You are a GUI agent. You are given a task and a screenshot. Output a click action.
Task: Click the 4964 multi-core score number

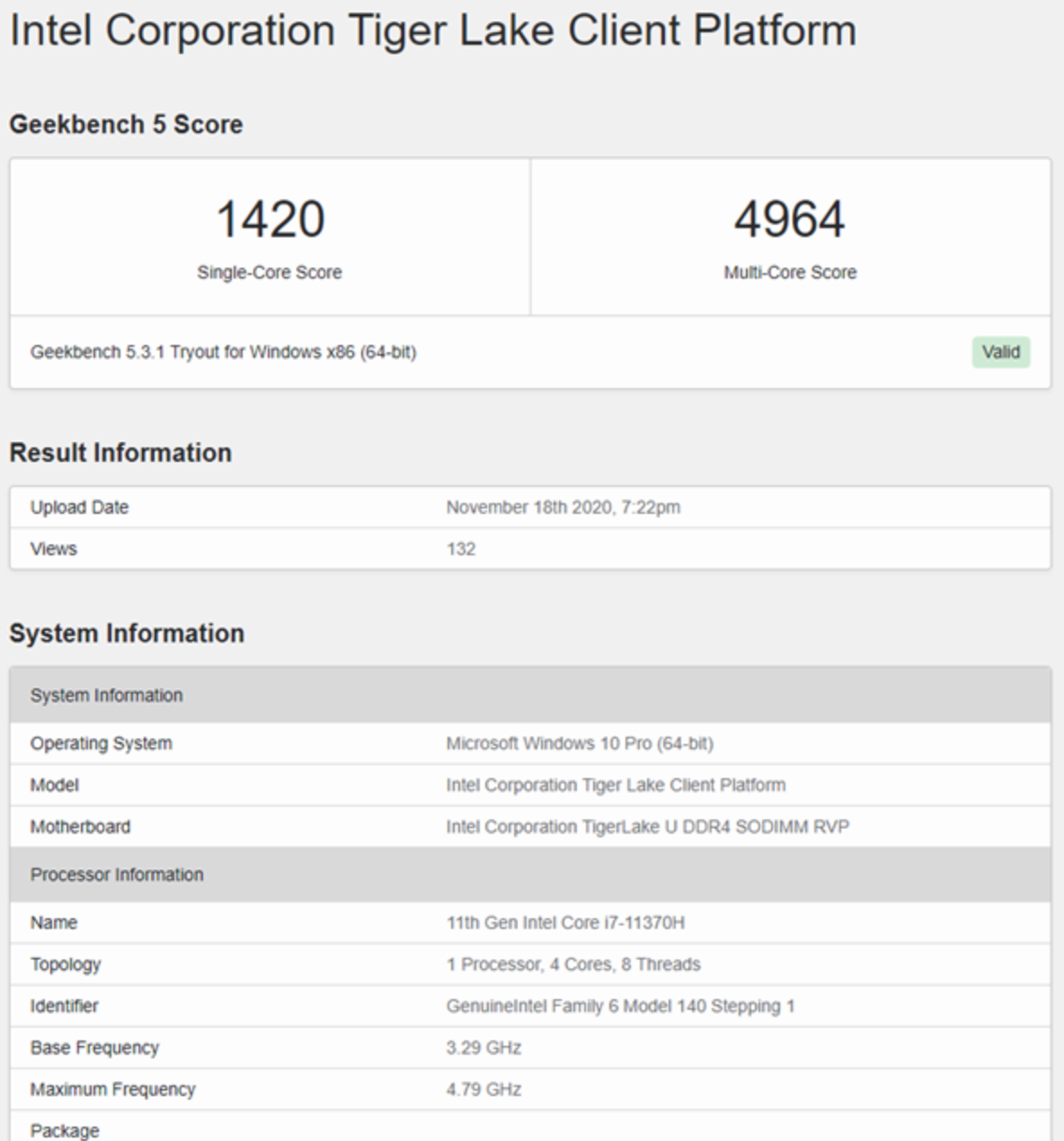tap(789, 220)
